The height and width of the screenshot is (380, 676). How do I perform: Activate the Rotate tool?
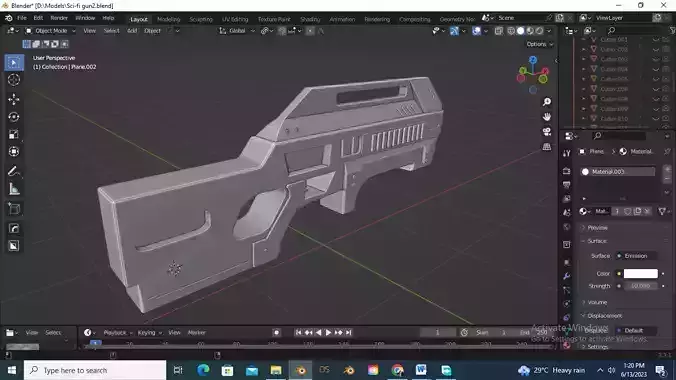click(x=14, y=117)
